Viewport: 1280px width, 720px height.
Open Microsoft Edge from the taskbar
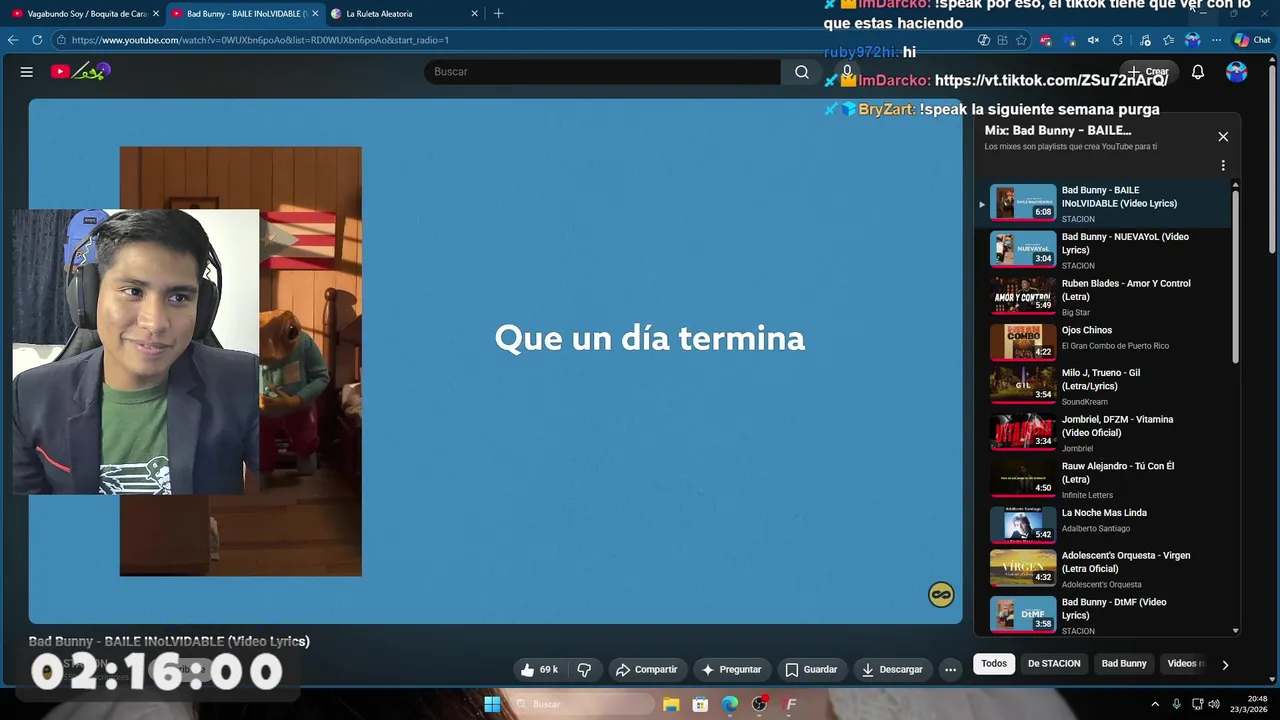[x=730, y=704]
